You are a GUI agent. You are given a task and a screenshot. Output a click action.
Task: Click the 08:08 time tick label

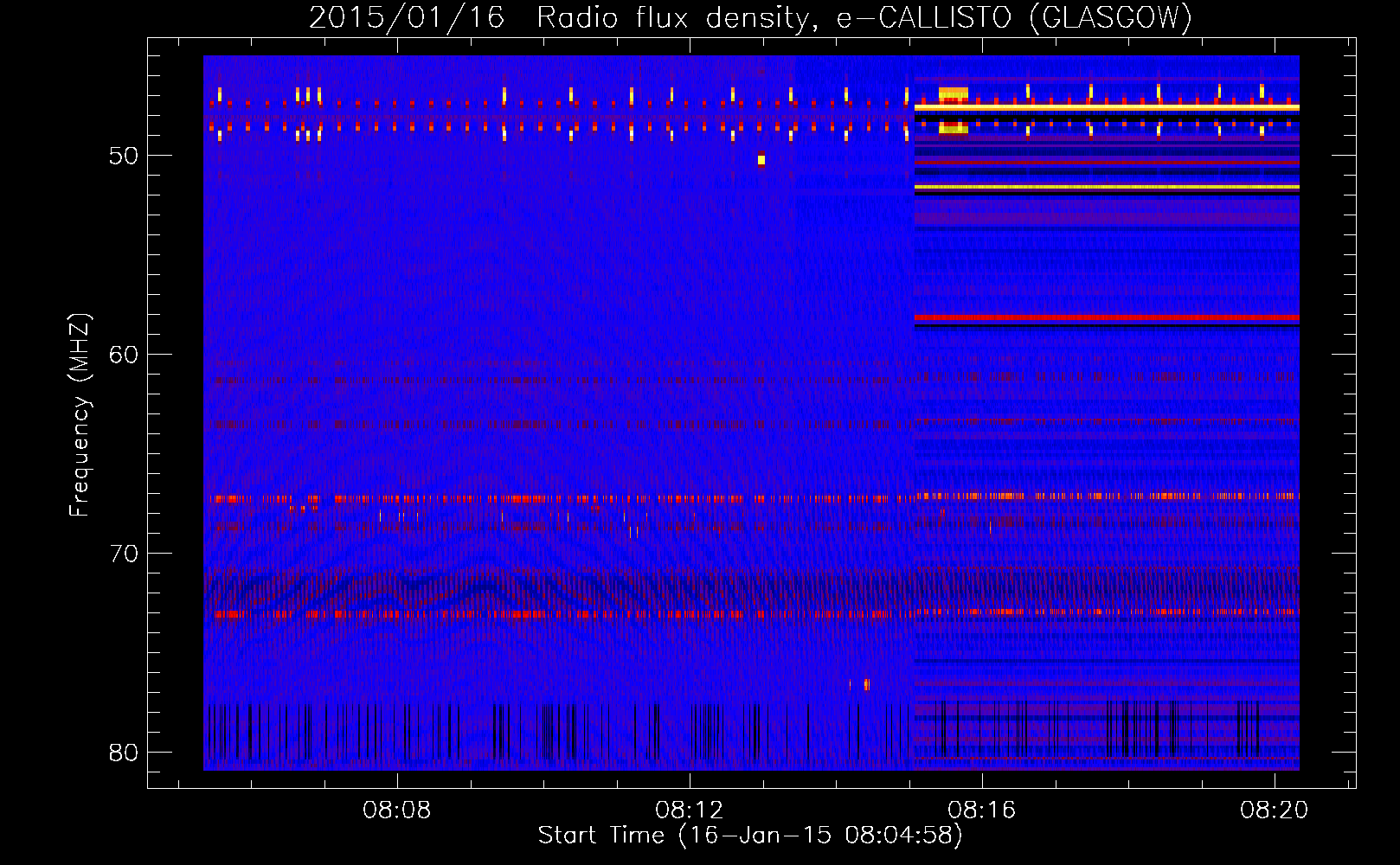397,811
